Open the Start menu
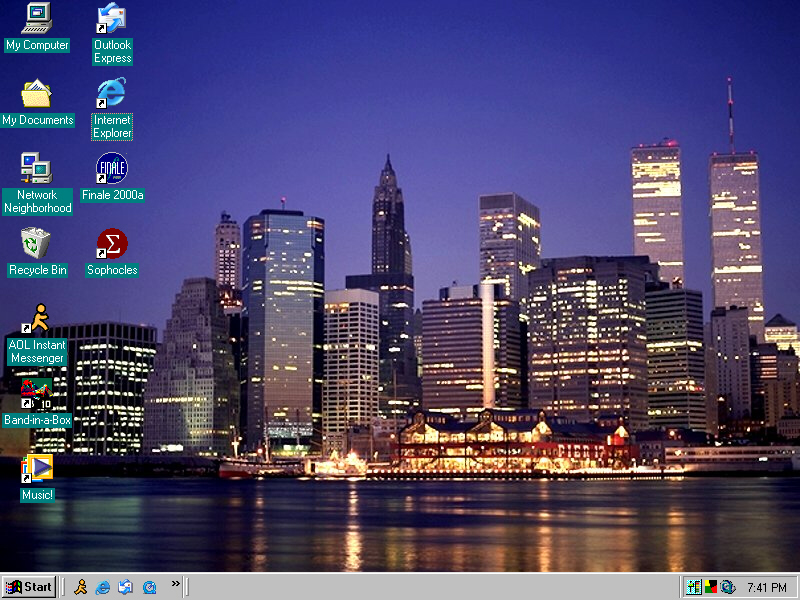 pos(29,586)
